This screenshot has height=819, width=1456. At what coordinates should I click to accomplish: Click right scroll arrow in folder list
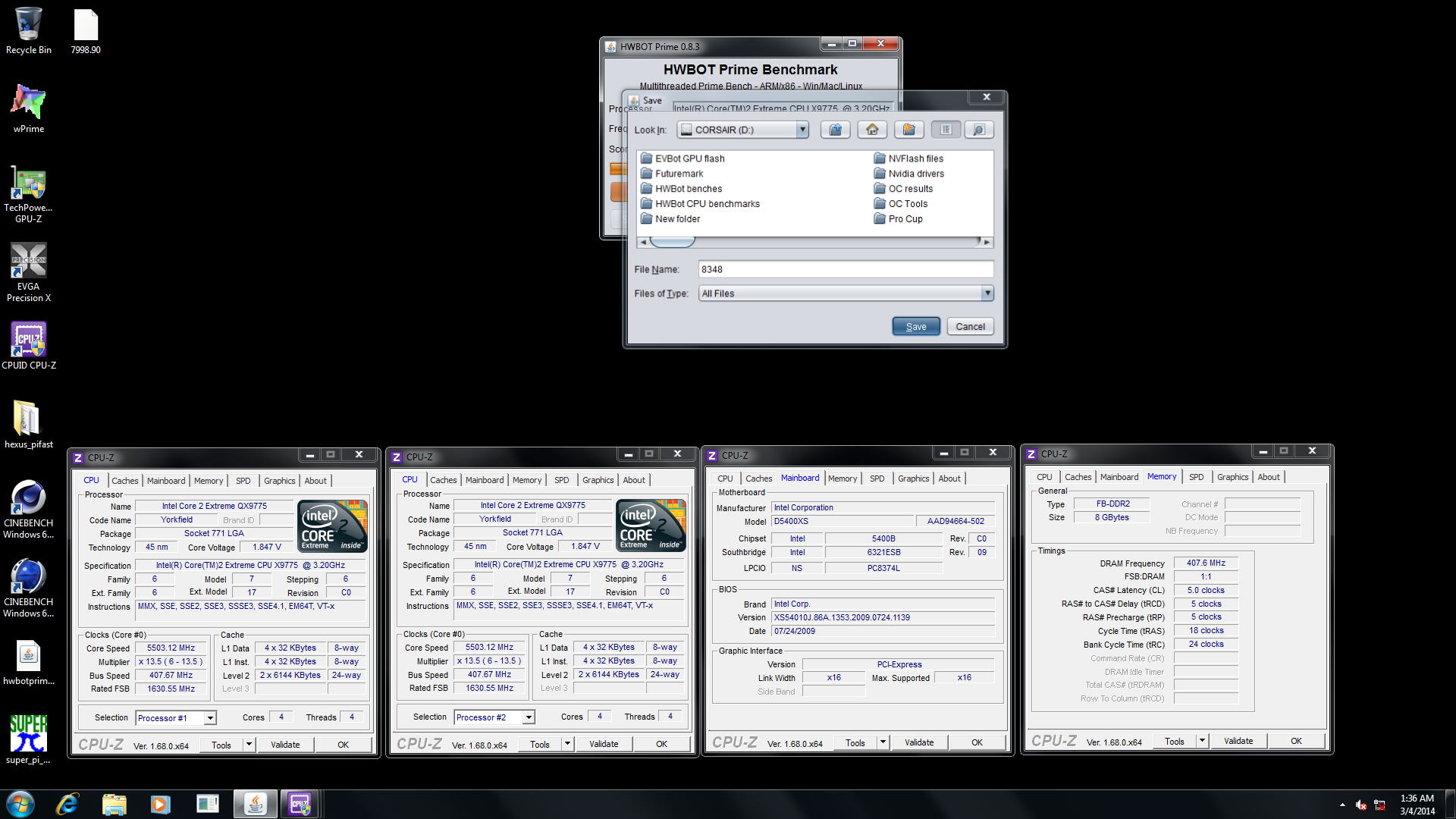pyautogui.click(x=987, y=242)
